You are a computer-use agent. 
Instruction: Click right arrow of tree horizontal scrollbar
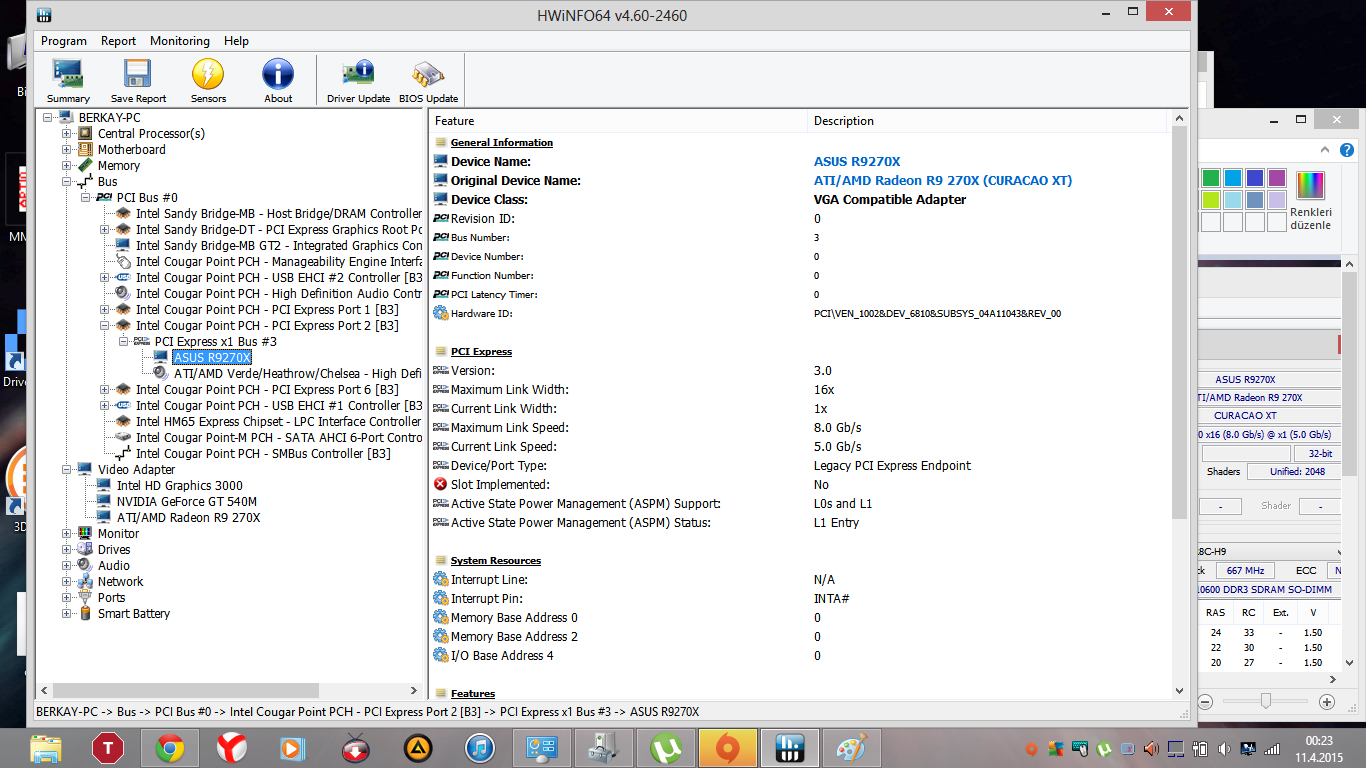pos(415,690)
